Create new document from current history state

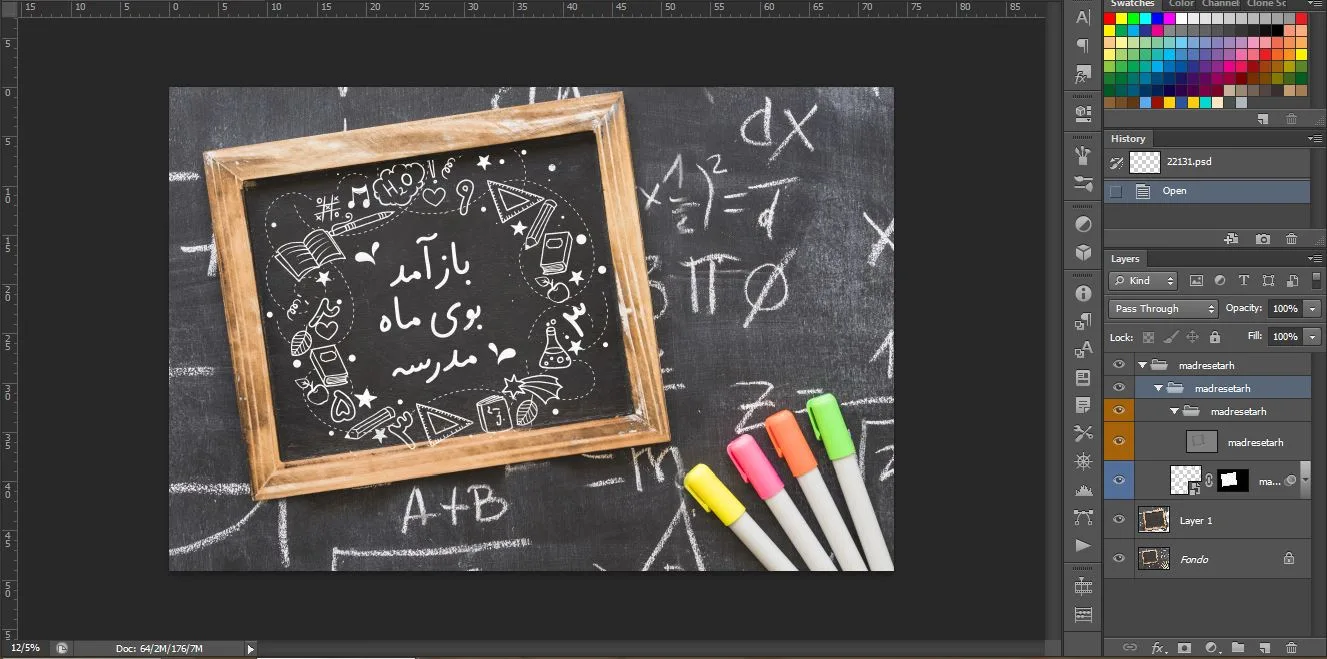pyautogui.click(x=1231, y=239)
